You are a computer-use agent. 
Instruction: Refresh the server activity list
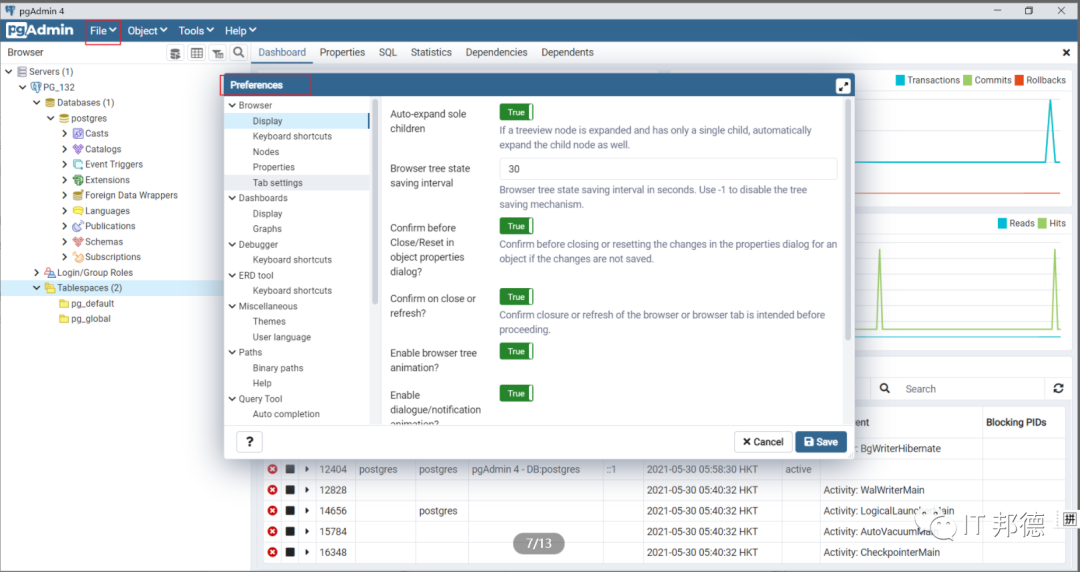click(1059, 389)
